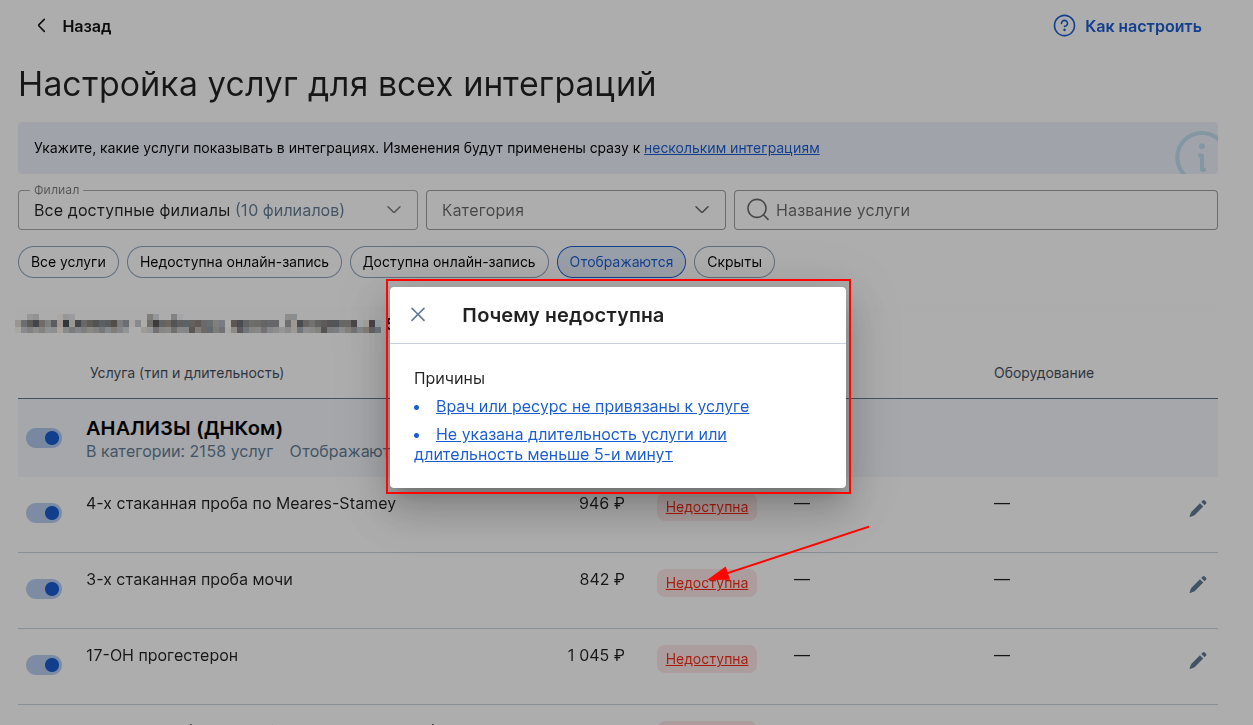Edit '3-х стаканная проба мочи' pencil icon
The width and height of the screenshot is (1253, 725).
click(1197, 584)
